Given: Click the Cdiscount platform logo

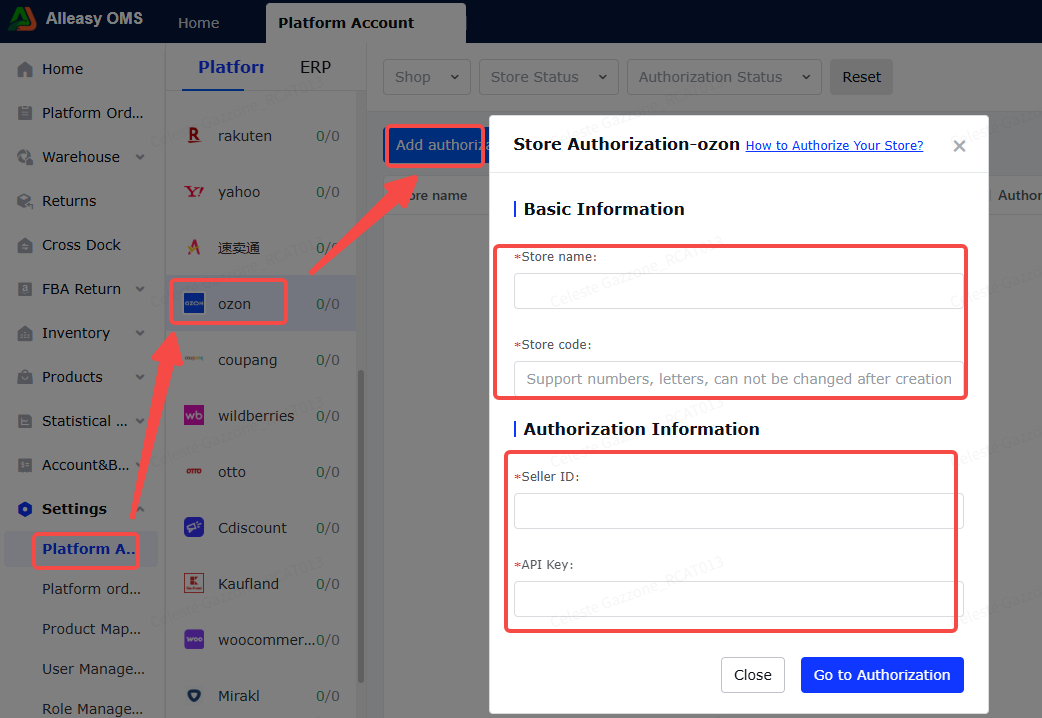Looking at the screenshot, I should [x=194, y=527].
